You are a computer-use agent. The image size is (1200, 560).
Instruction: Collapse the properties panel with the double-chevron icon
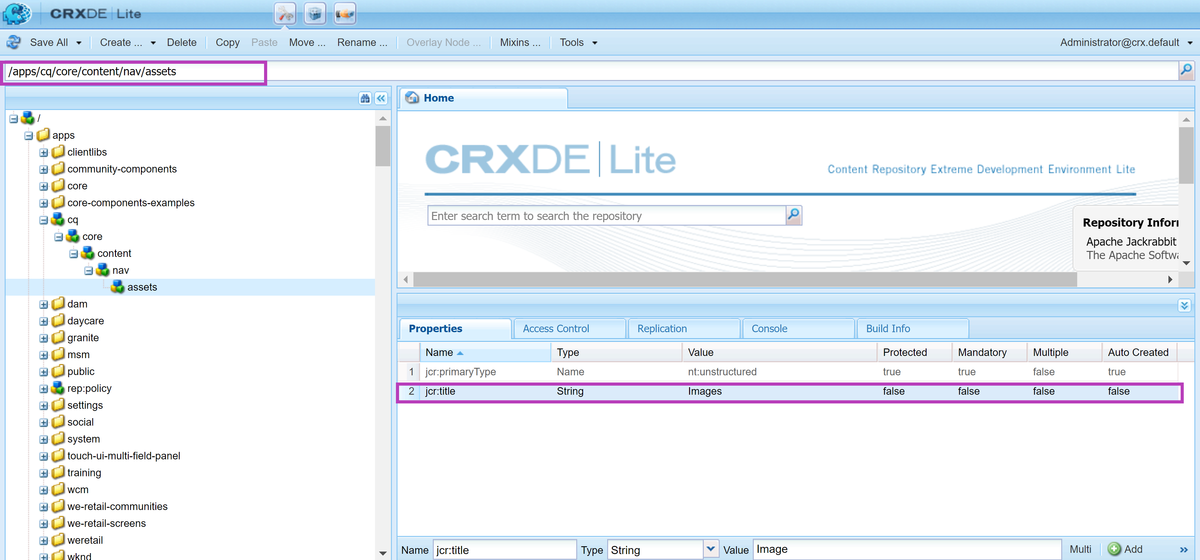(x=1185, y=306)
